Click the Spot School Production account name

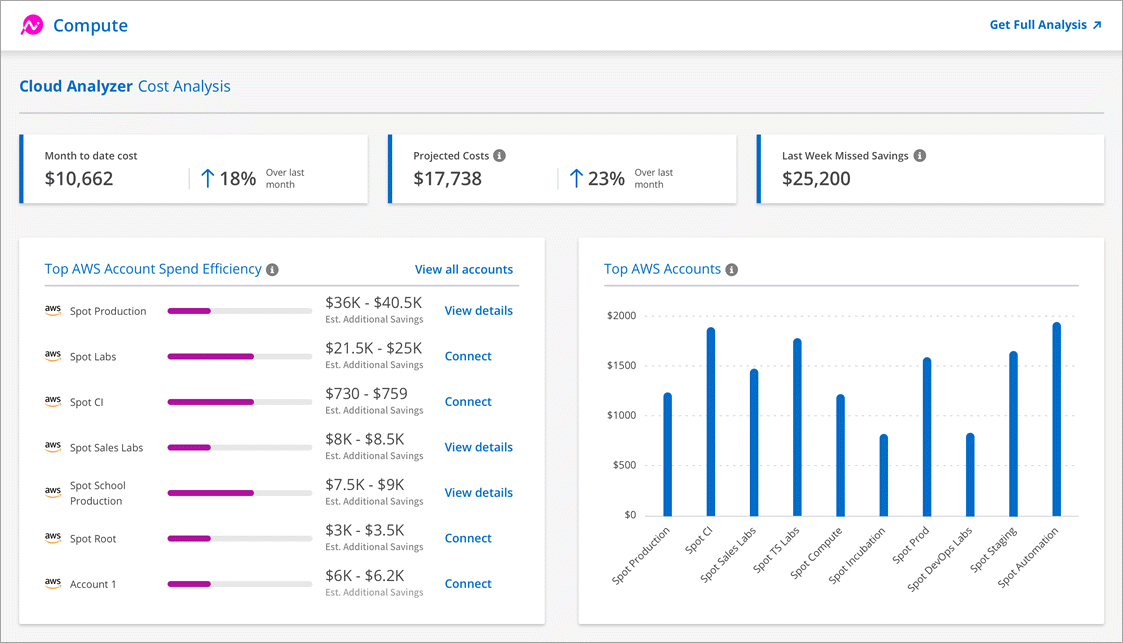click(x=98, y=493)
